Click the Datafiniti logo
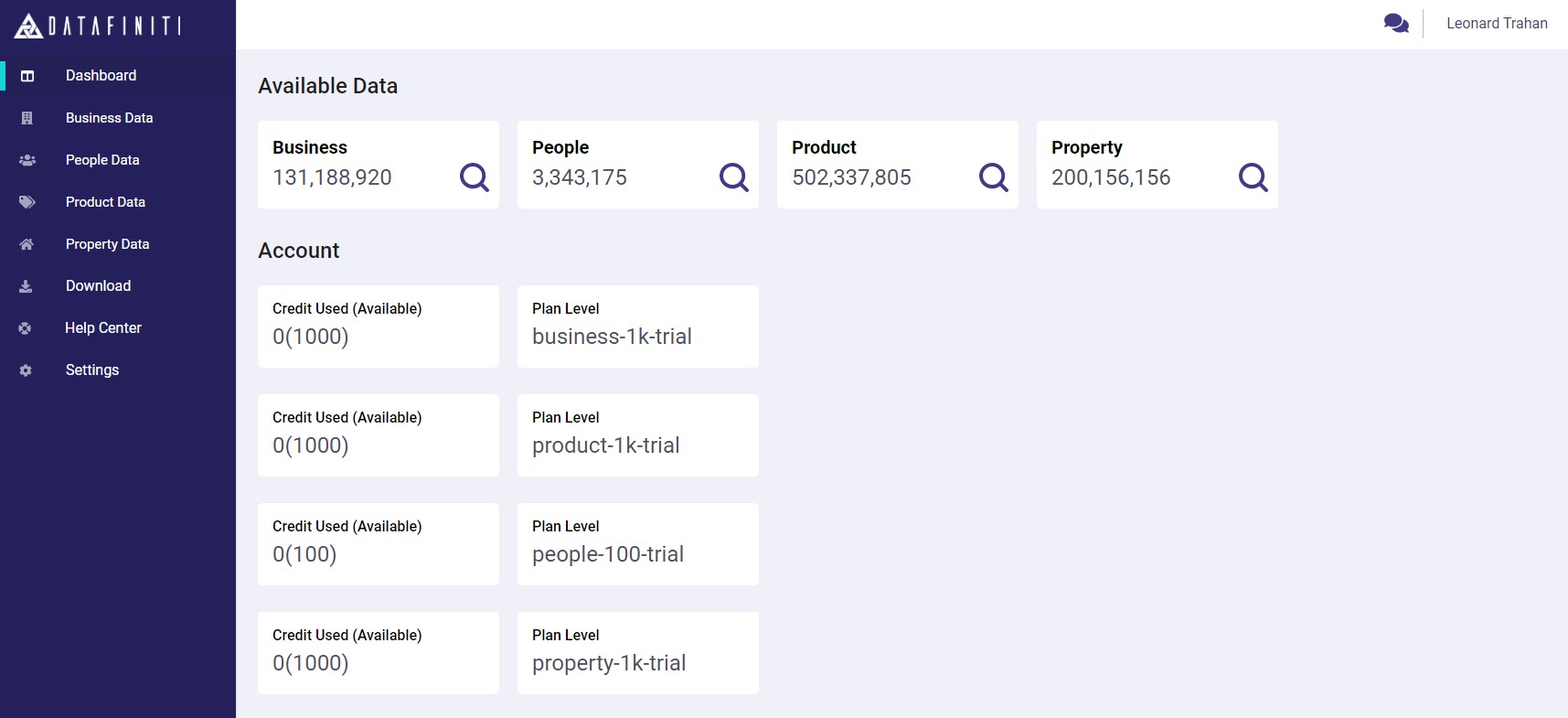Viewport: 1568px width, 718px height. (x=98, y=26)
